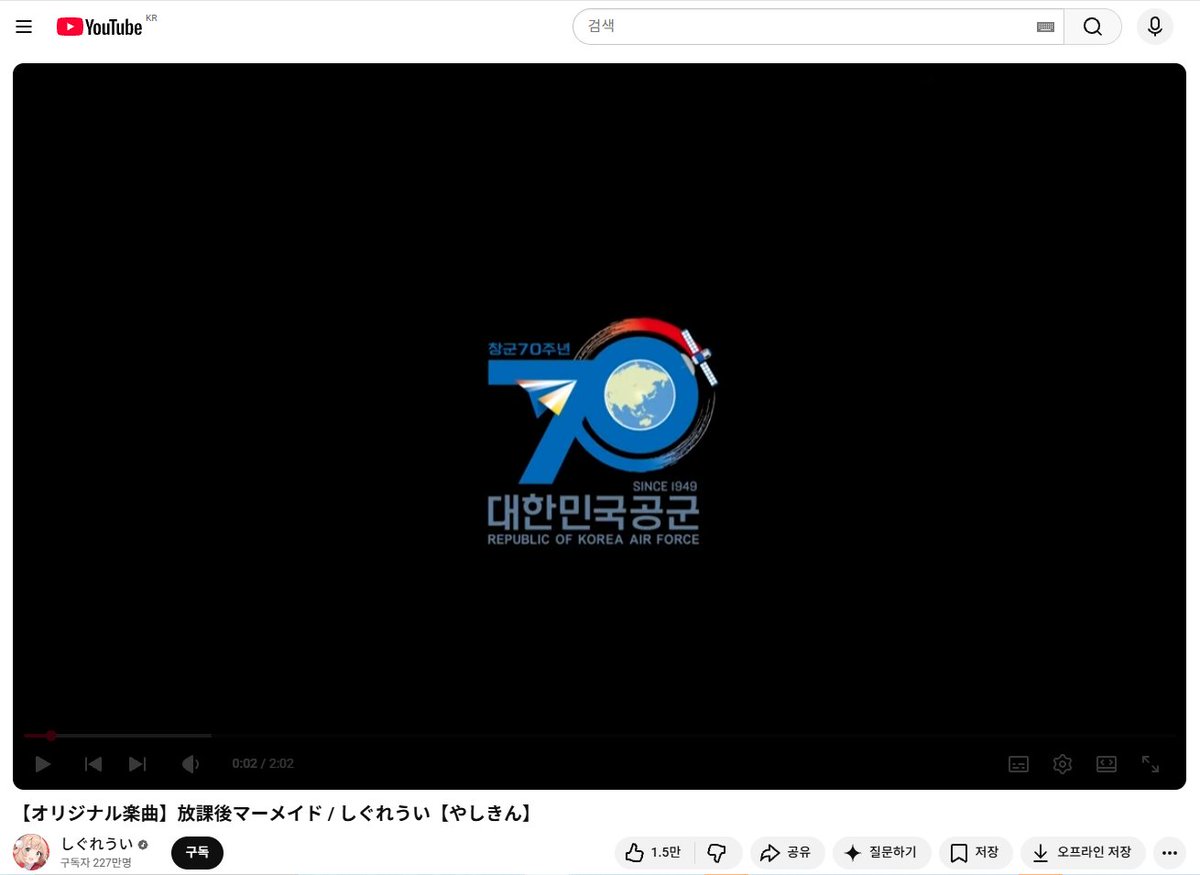Click the 0:02 / 2:02 time display

[263, 764]
